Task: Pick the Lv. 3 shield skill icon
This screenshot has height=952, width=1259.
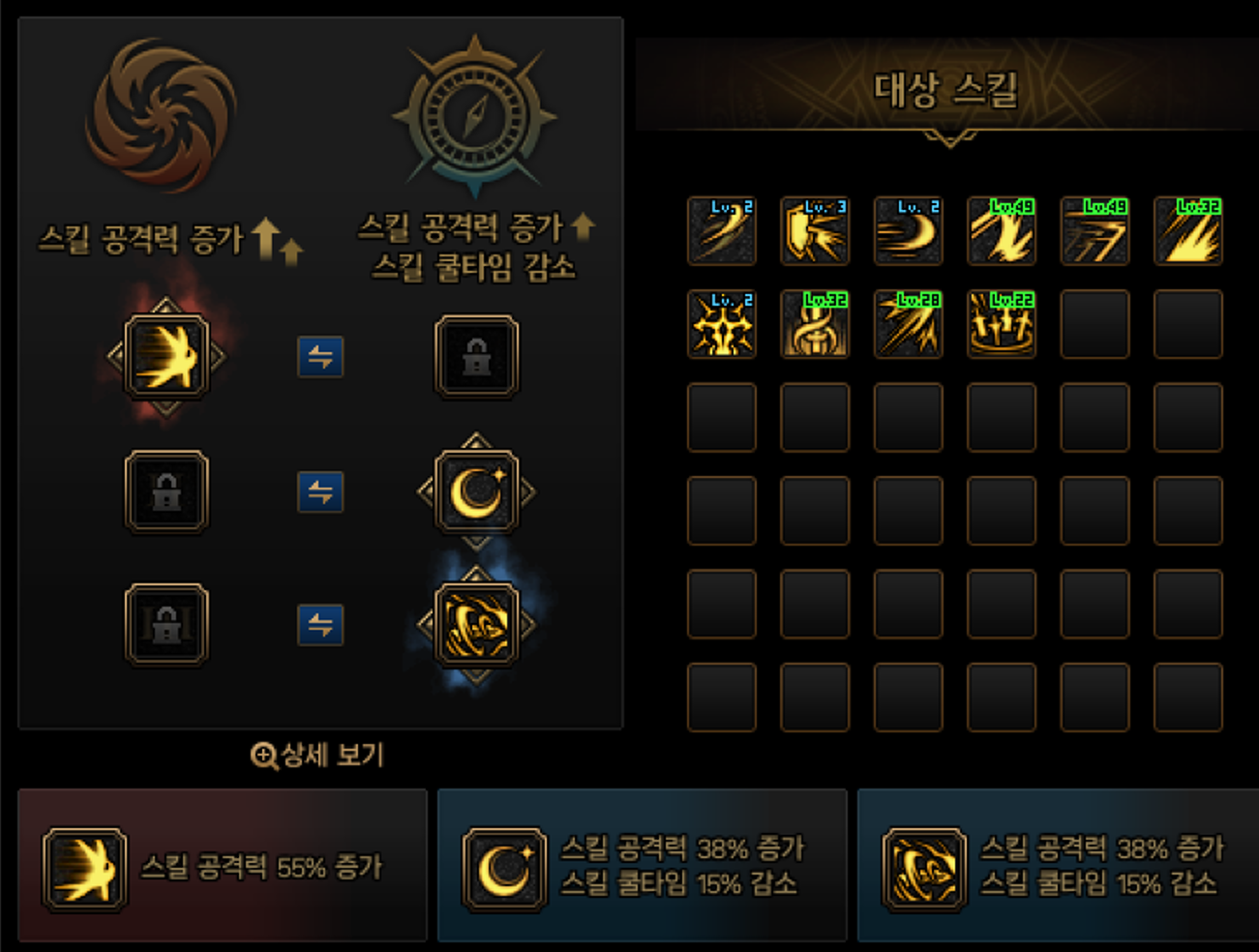Action: pos(815,231)
